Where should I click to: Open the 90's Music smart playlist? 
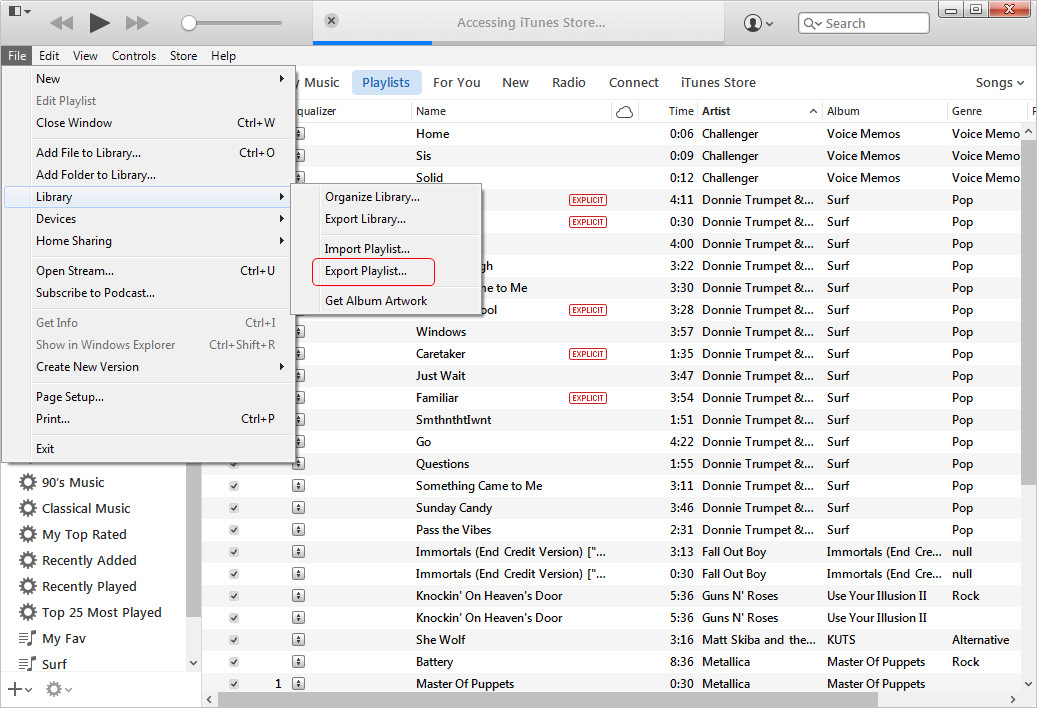click(72, 482)
